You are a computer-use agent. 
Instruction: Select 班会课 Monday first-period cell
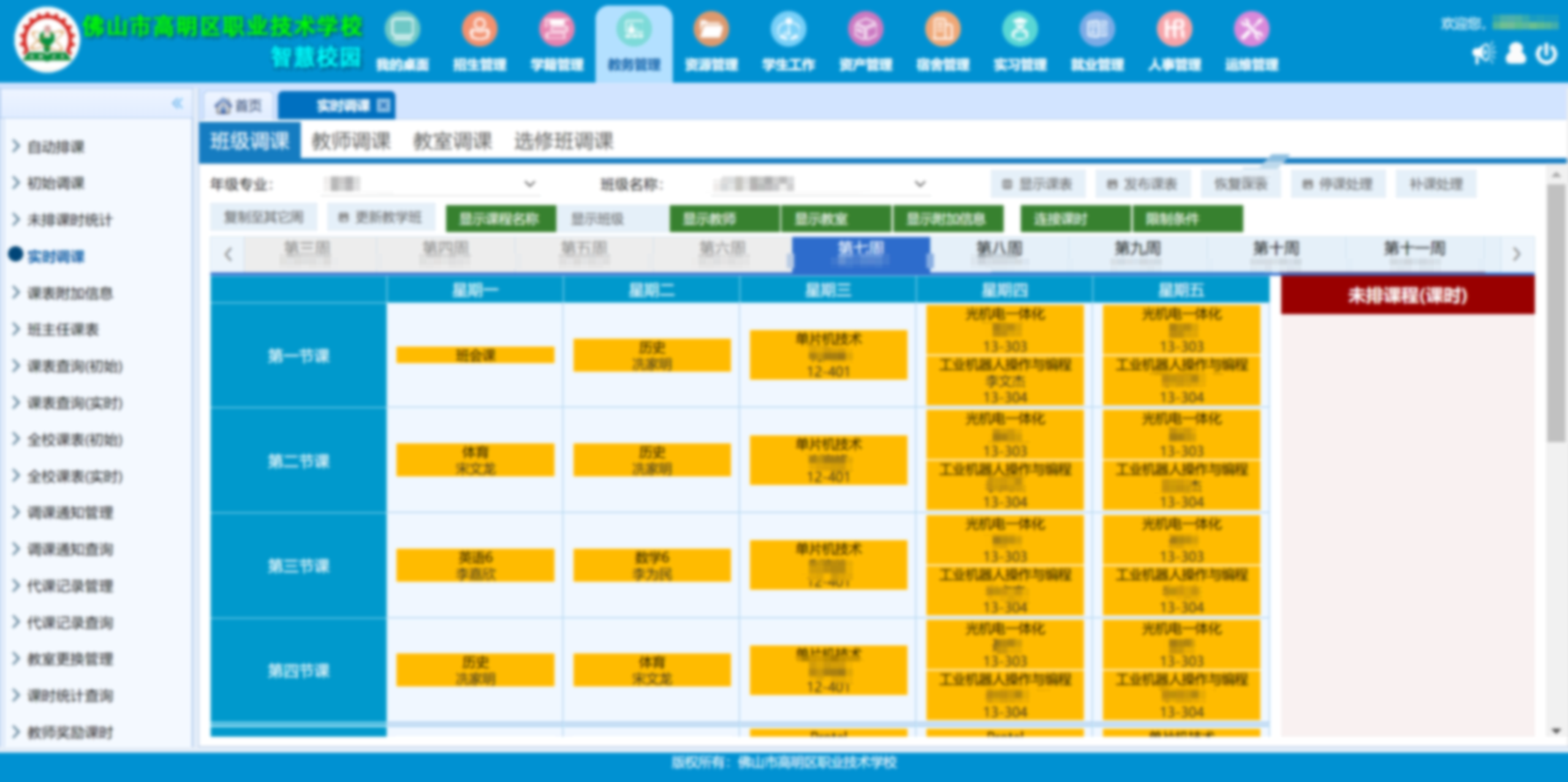coord(475,355)
